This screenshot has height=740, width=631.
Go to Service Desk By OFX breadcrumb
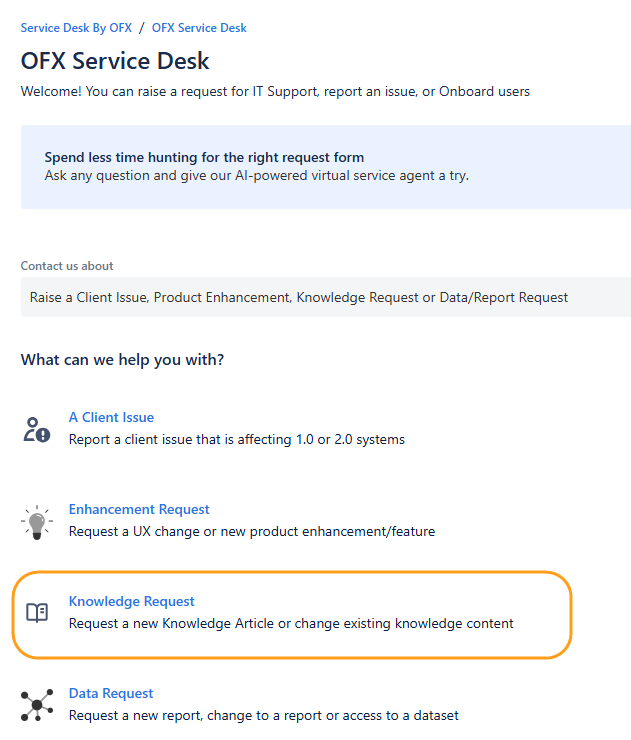click(x=76, y=28)
